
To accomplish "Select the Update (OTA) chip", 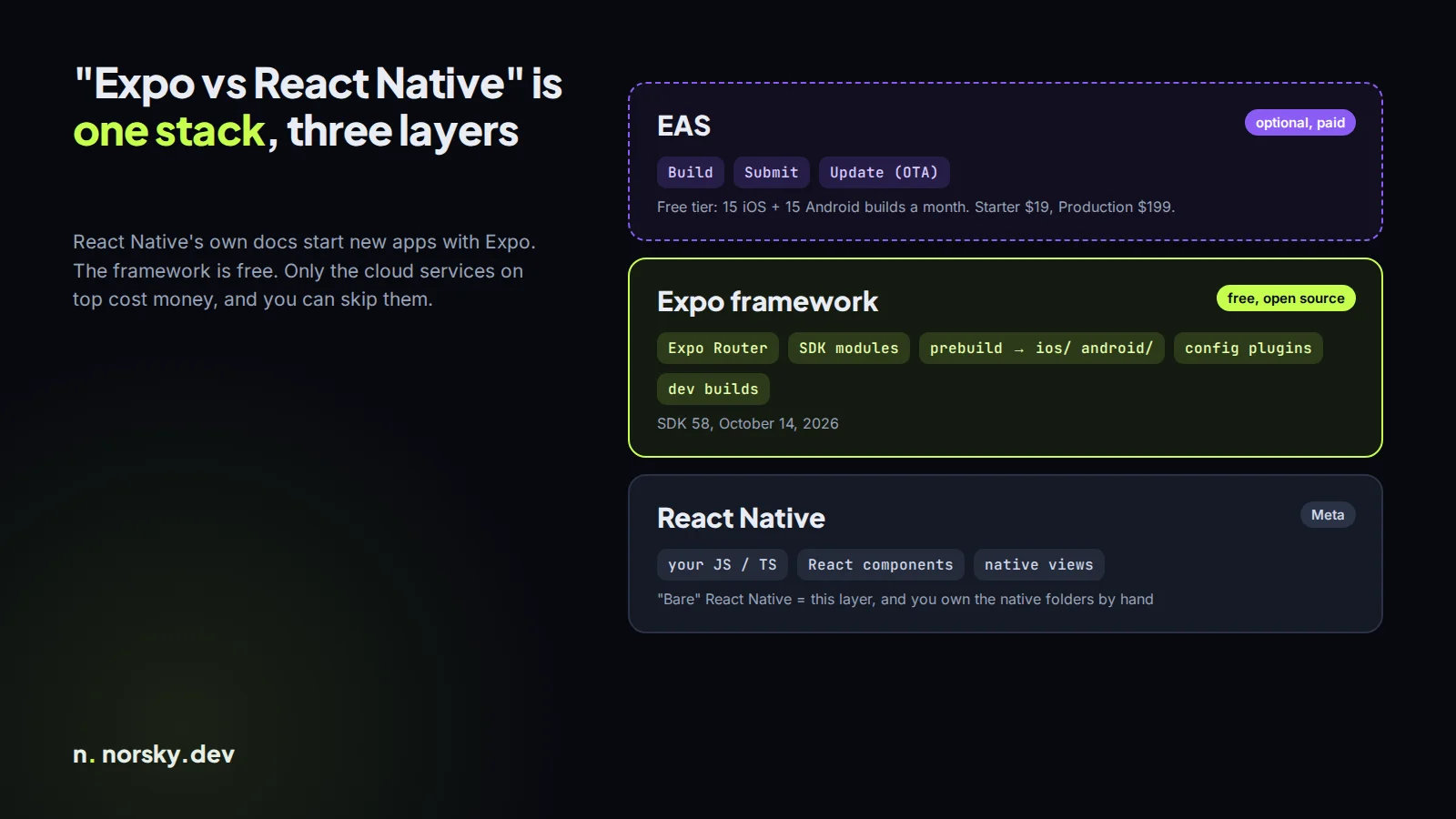I will [x=884, y=173].
